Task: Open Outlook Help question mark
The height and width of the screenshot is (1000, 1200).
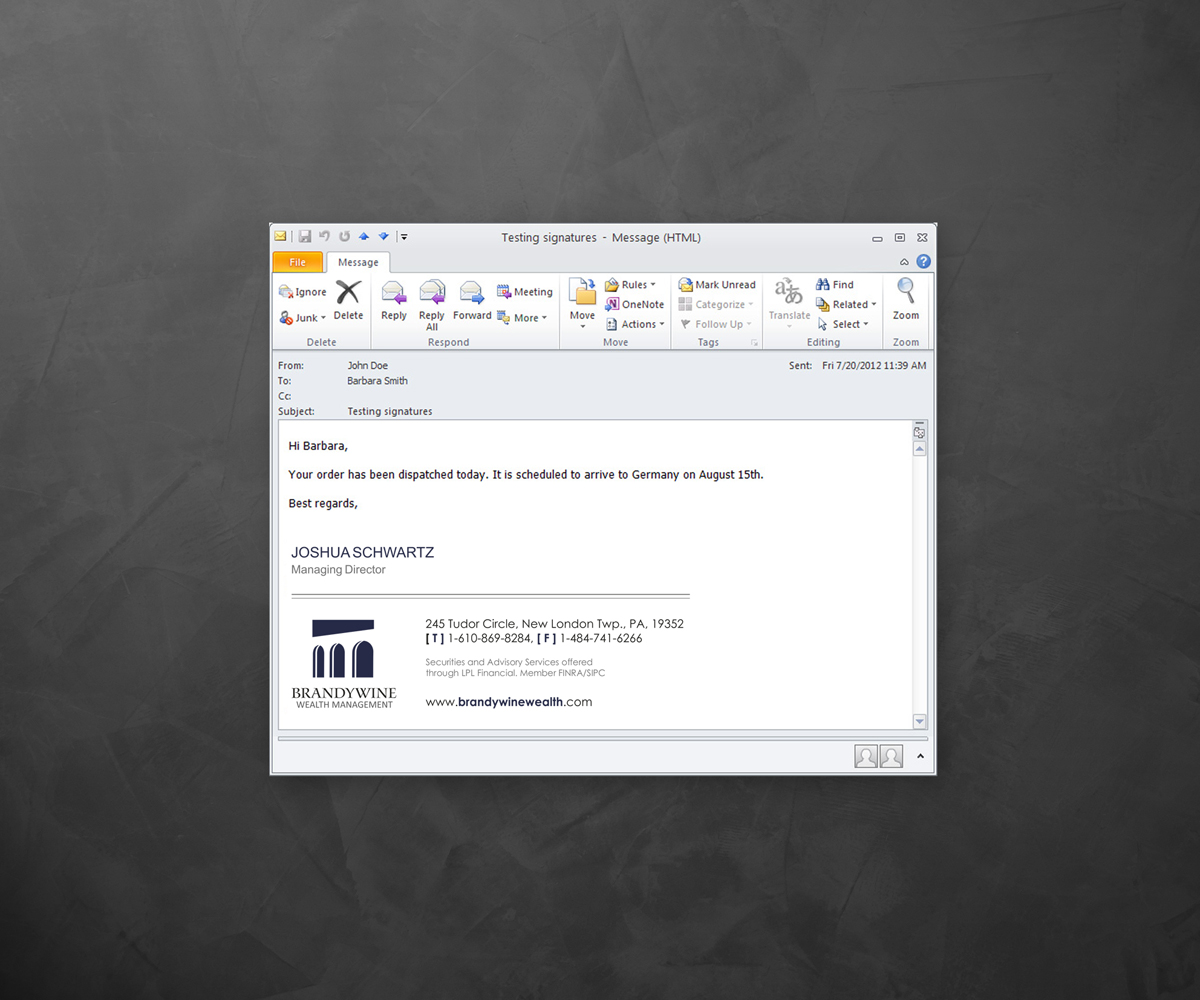Action: coord(923,262)
